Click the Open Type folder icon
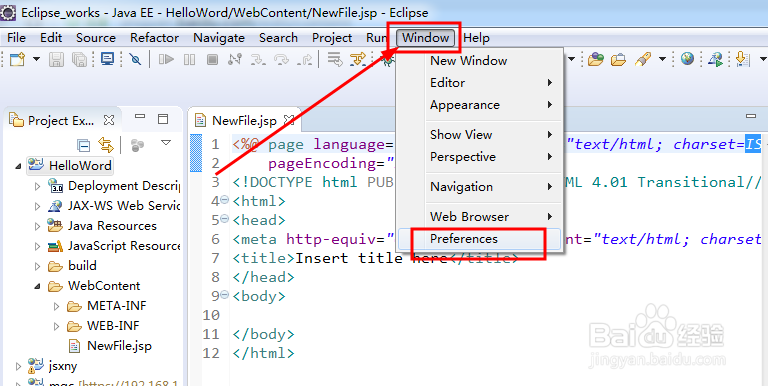This screenshot has width=768, height=386. 596,59
